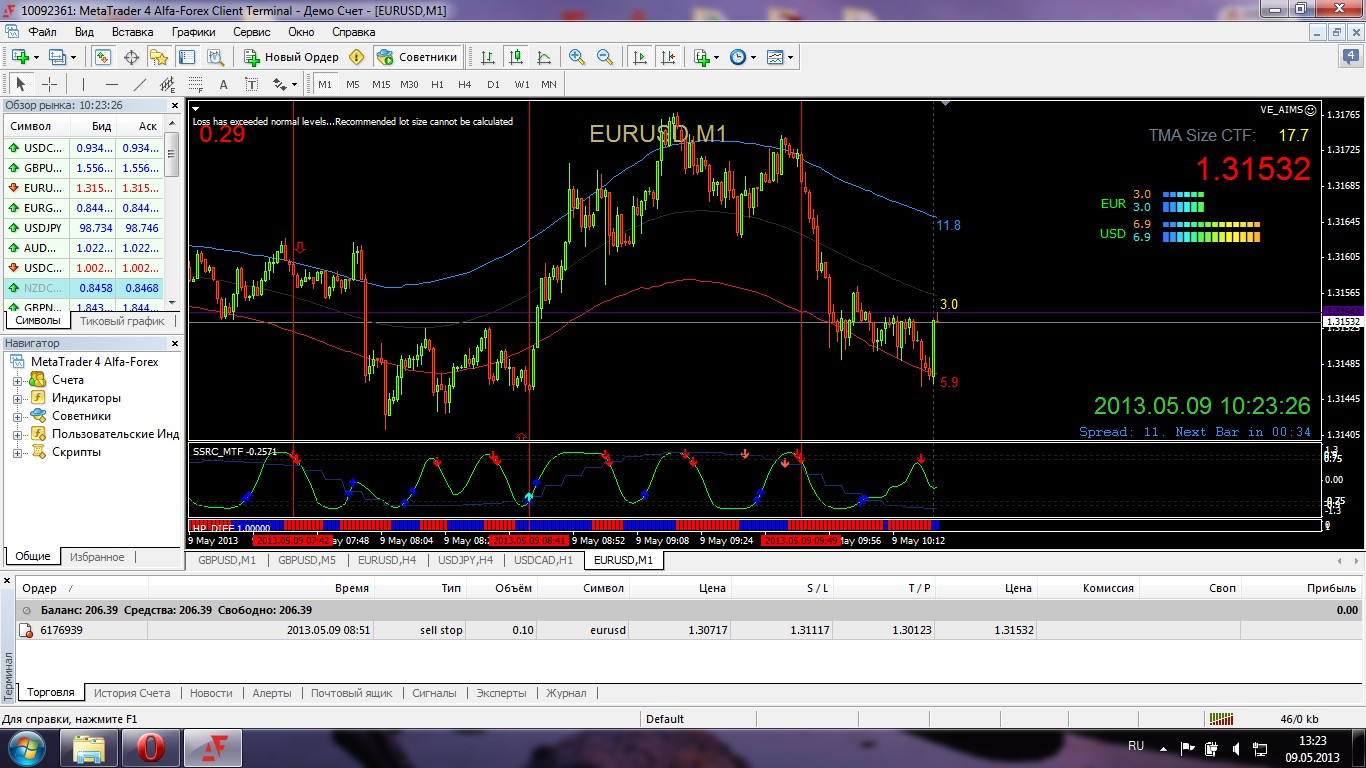The height and width of the screenshot is (768, 1366).
Task: Click the Новый Ордер button
Action: coord(292,57)
